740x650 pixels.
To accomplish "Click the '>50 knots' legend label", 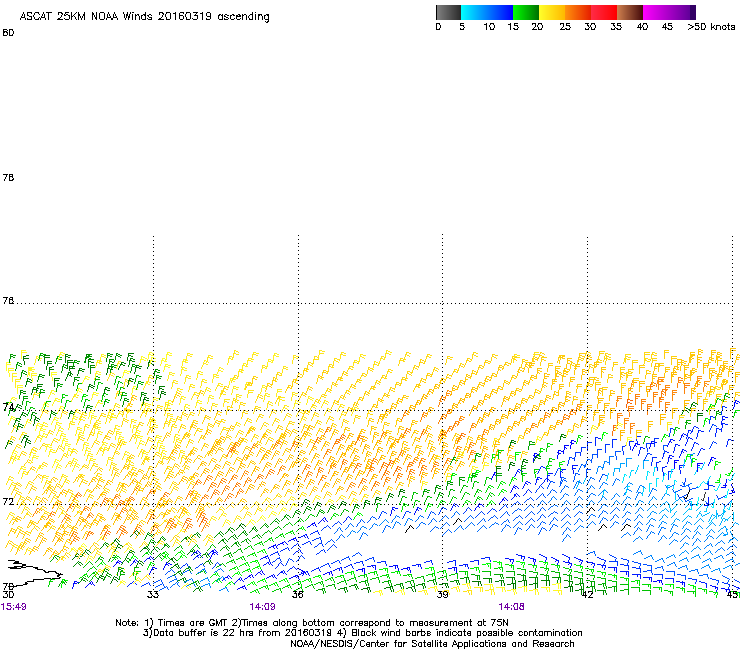I will (x=711, y=27).
